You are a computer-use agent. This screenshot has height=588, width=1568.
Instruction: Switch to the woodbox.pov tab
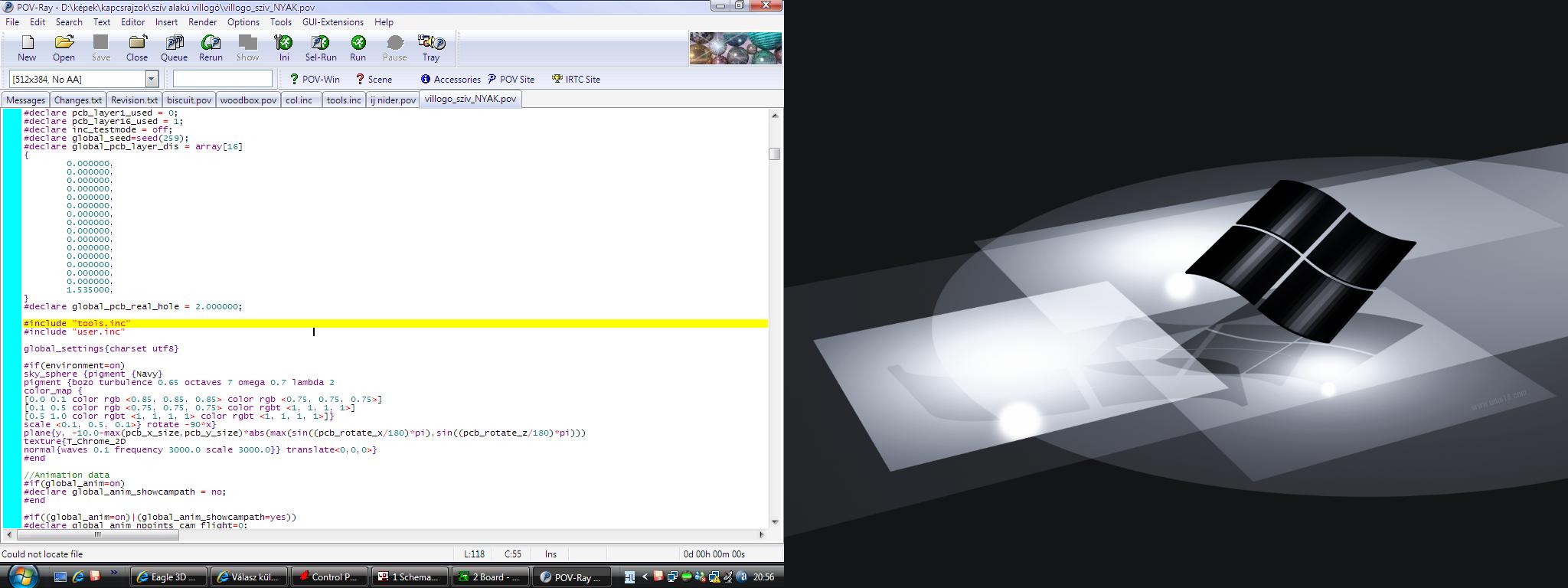248,100
